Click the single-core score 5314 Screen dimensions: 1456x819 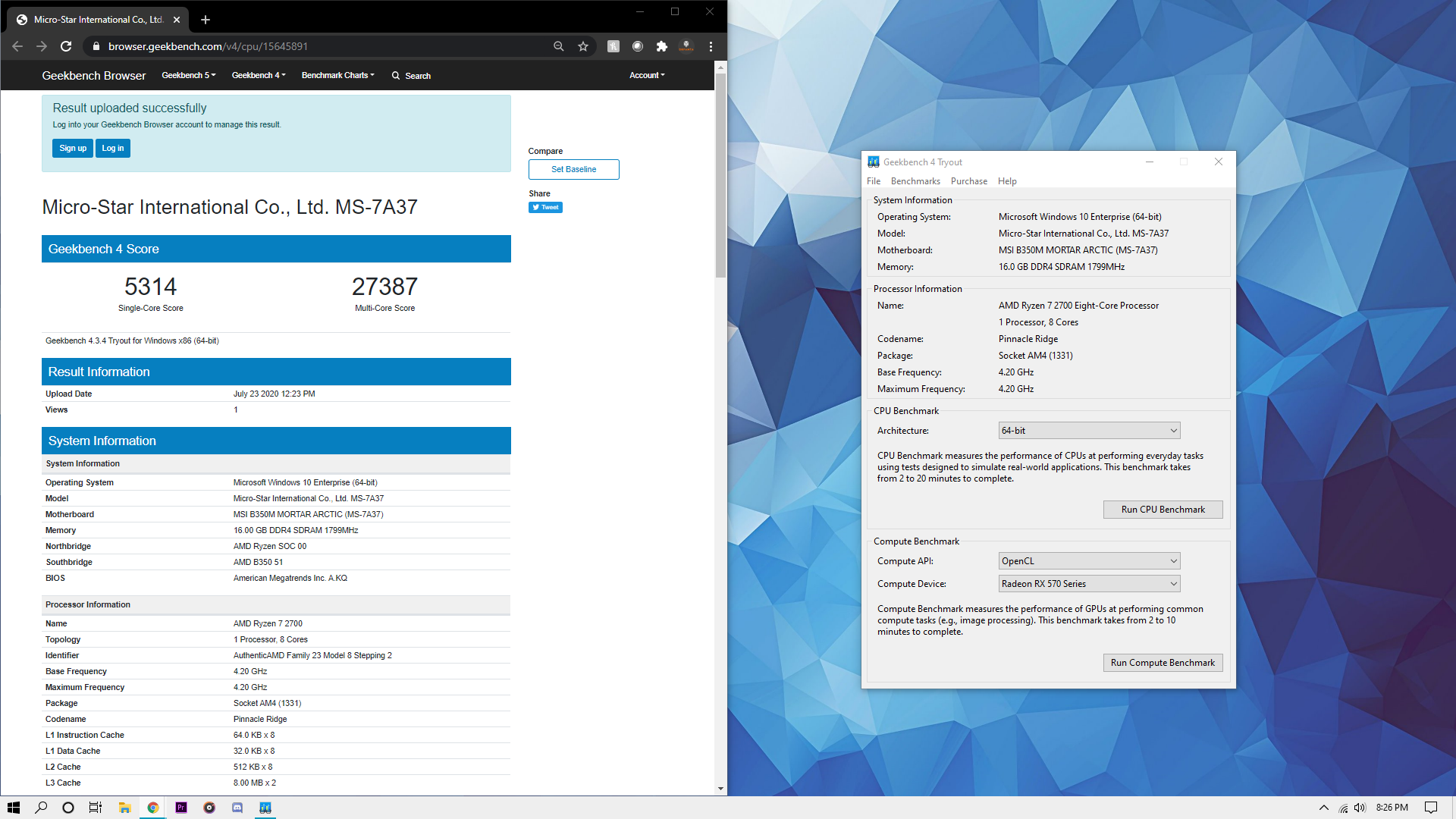[150, 287]
